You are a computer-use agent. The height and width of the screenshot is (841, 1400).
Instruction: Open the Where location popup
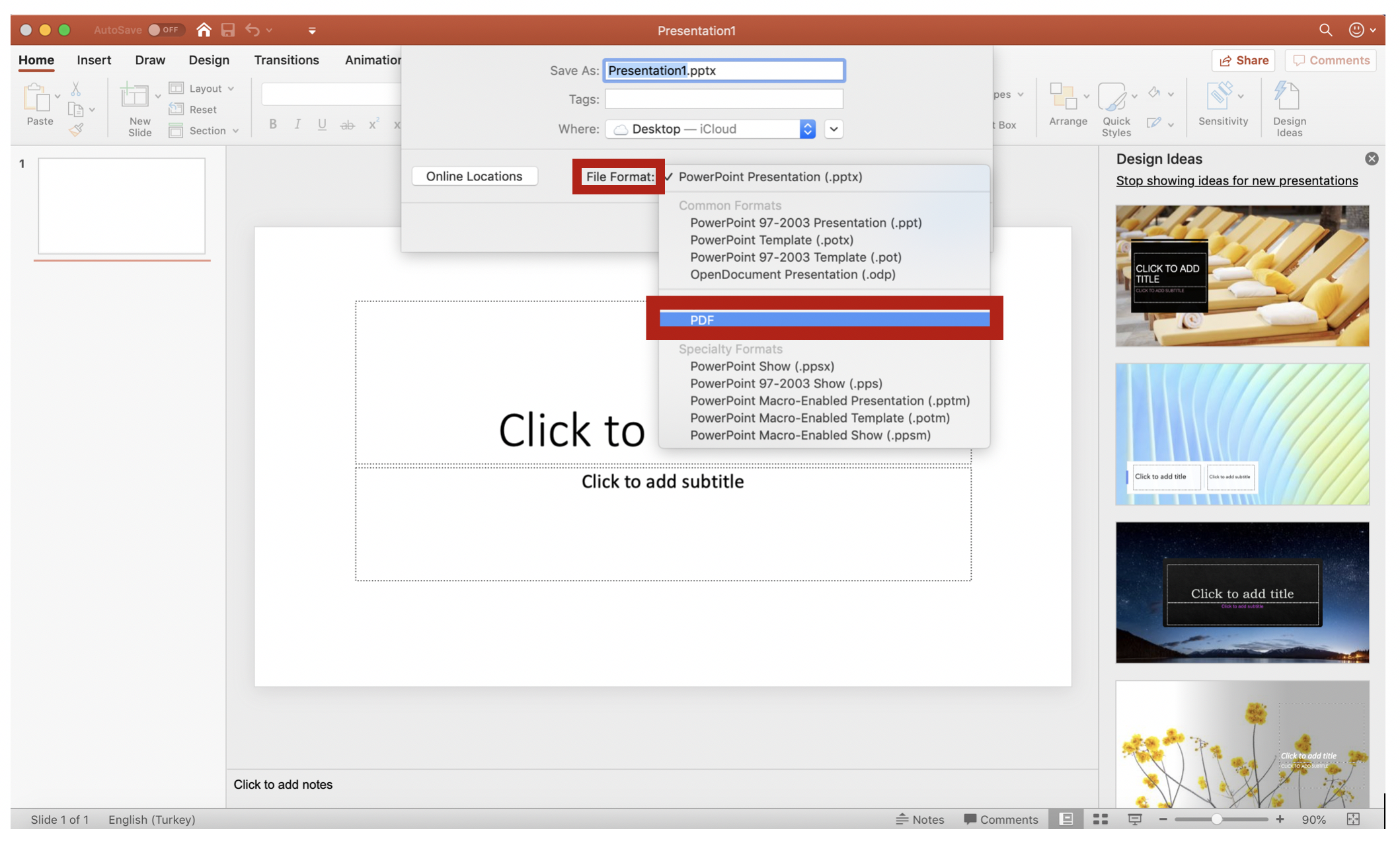pos(711,129)
